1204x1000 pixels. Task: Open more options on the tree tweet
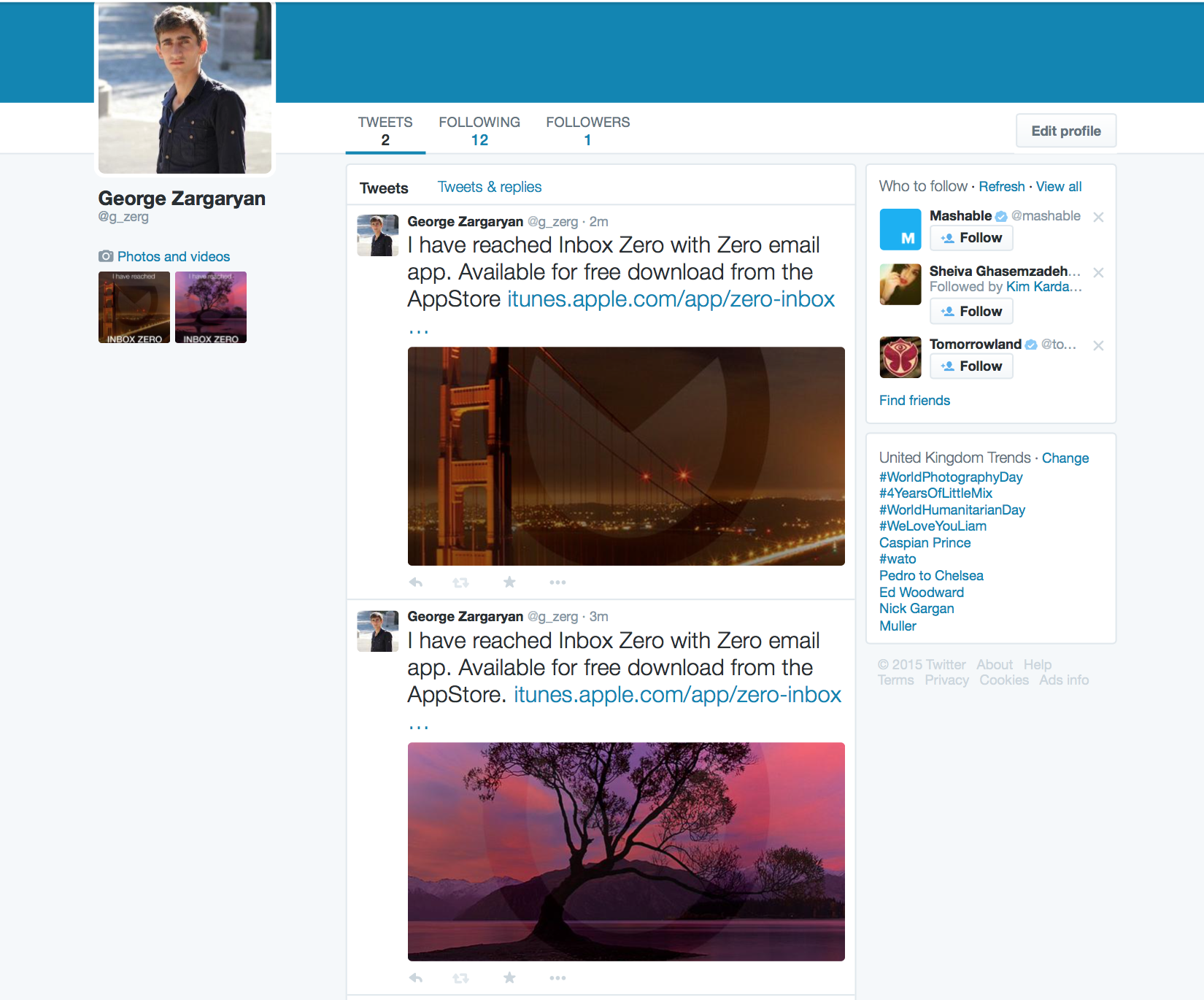coord(557,978)
